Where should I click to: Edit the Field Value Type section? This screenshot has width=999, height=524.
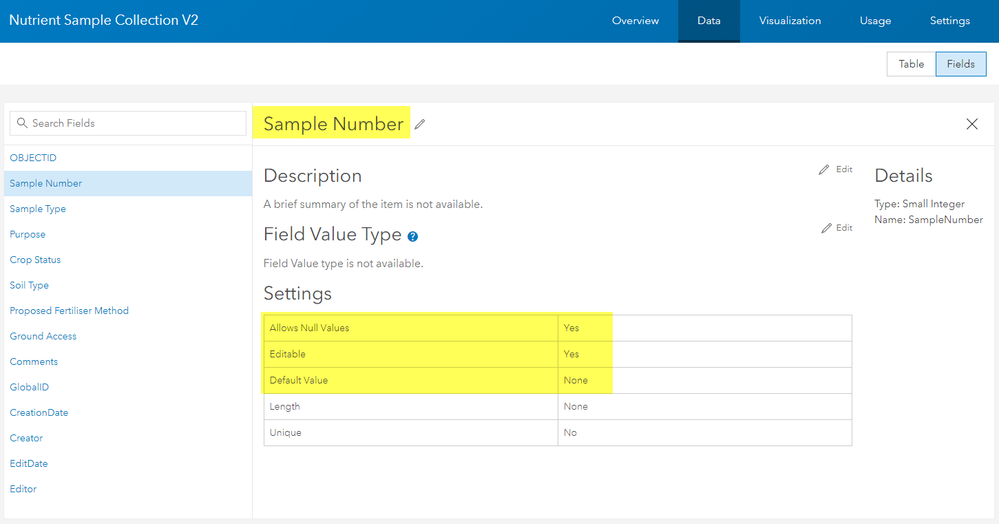point(837,228)
